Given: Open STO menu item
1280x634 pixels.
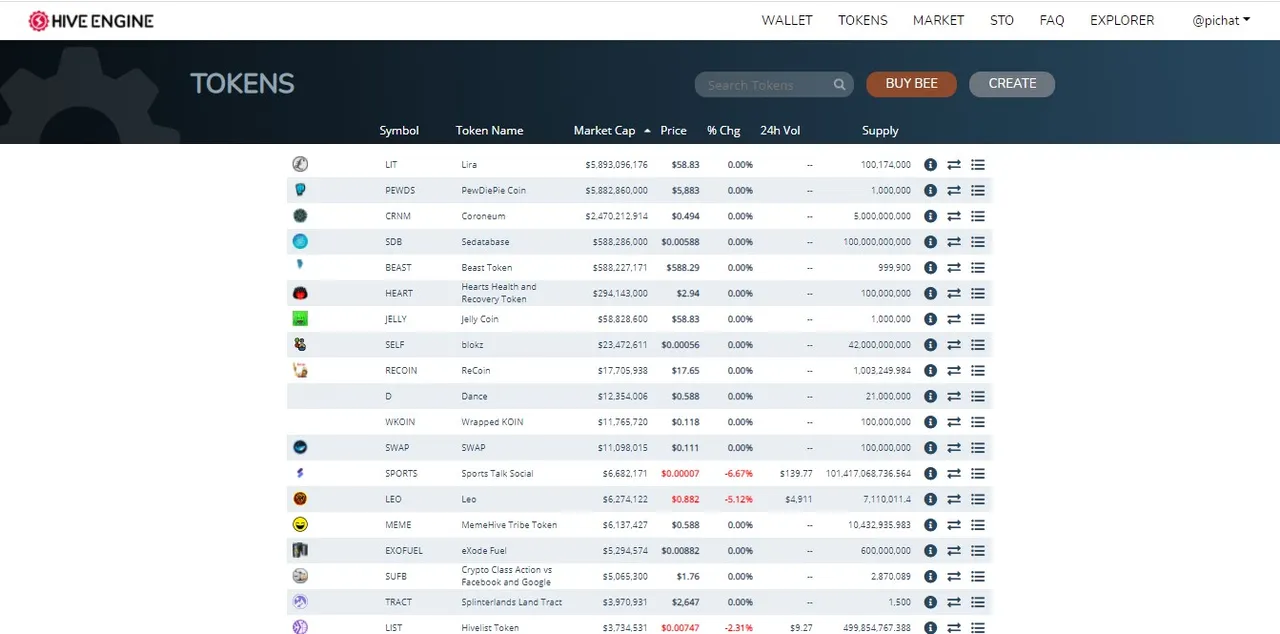Looking at the screenshot, I should [1002, 20].
